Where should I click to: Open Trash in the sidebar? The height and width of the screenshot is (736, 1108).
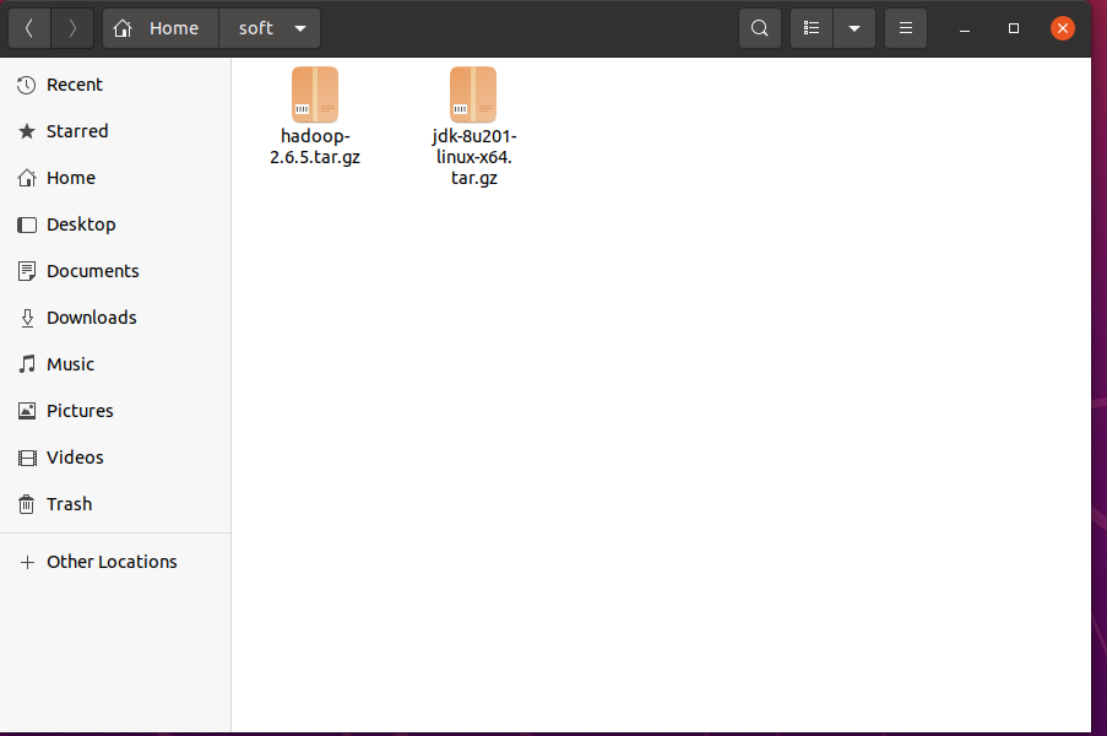[x=115, y=504]
